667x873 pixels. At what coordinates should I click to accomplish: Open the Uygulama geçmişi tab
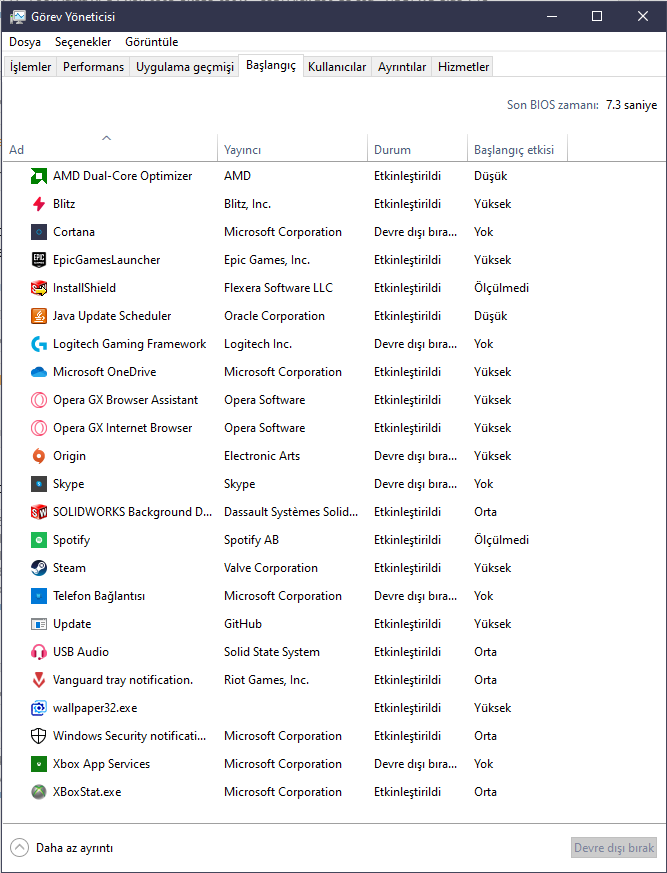185,67
